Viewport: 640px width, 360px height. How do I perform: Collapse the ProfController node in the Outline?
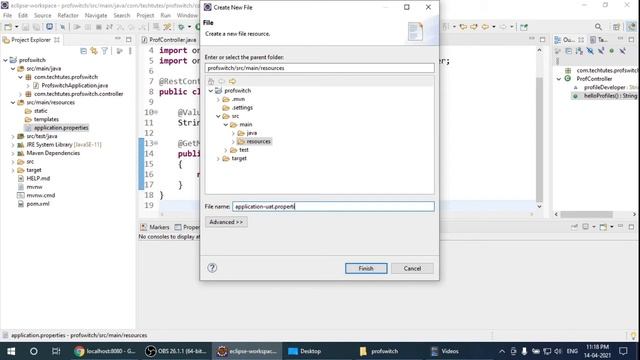(559, 79)
